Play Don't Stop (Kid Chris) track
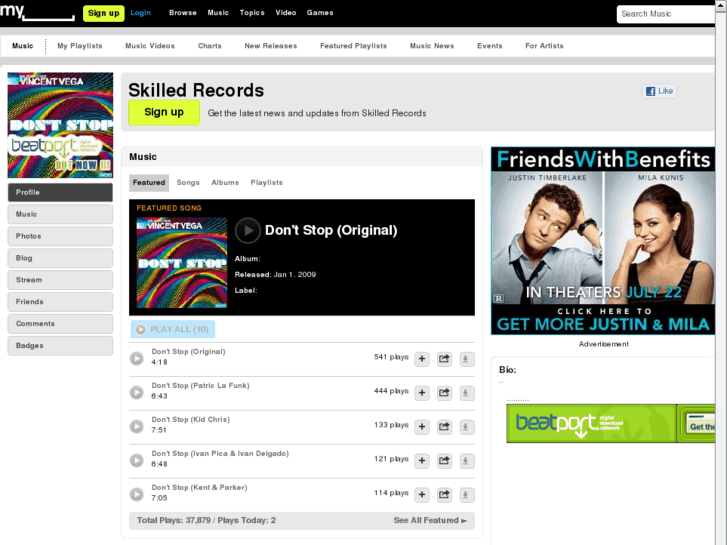Image resolution: width=727 pixels, height=545 pixels. click(136, 426)
